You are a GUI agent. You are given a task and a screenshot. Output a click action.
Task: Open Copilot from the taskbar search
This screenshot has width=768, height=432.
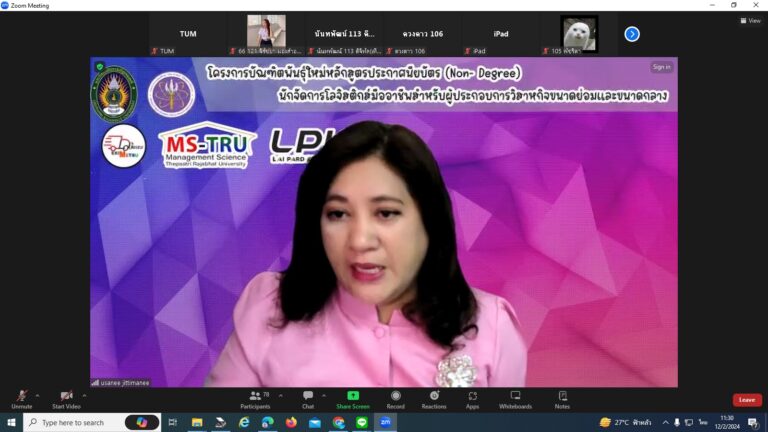(x=142, y=422)
